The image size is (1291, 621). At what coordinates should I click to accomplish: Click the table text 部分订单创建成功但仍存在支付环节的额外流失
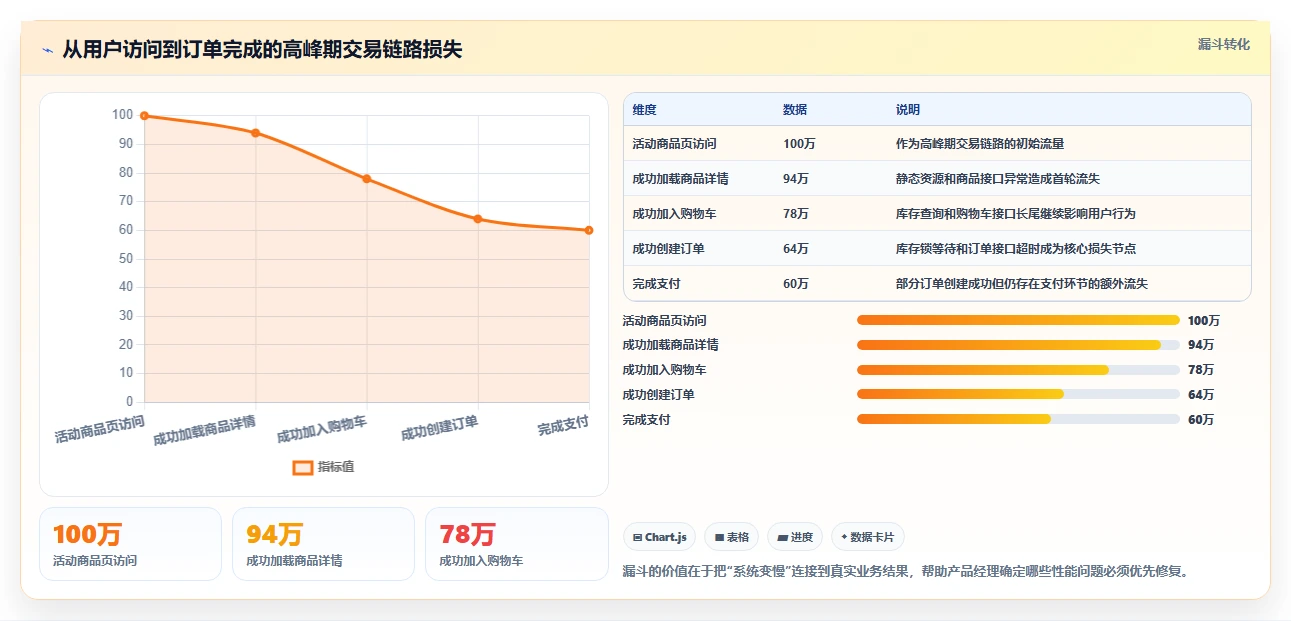coord(1022,284)
